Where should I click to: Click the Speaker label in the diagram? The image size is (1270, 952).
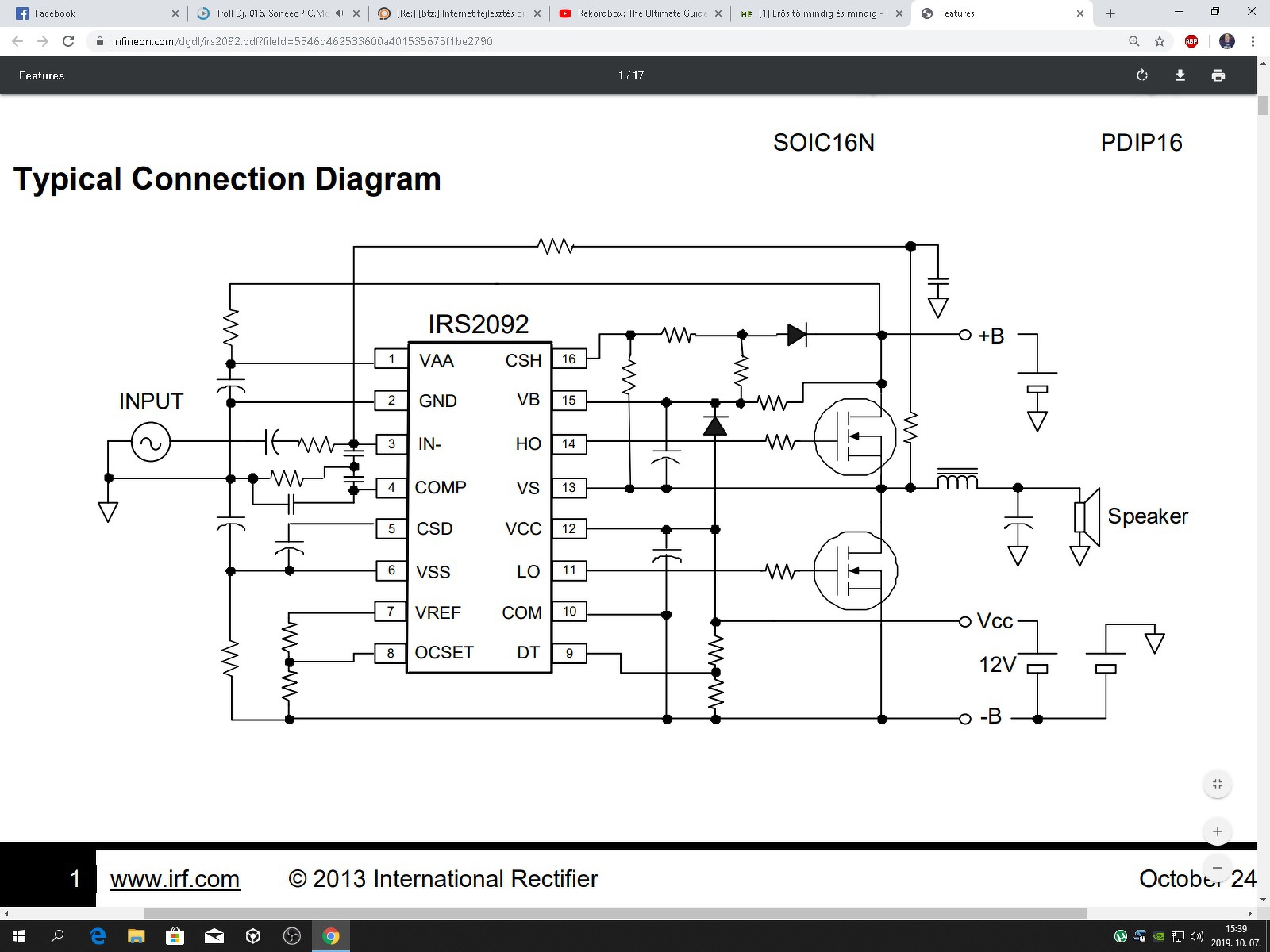(x=1148, y=516)
